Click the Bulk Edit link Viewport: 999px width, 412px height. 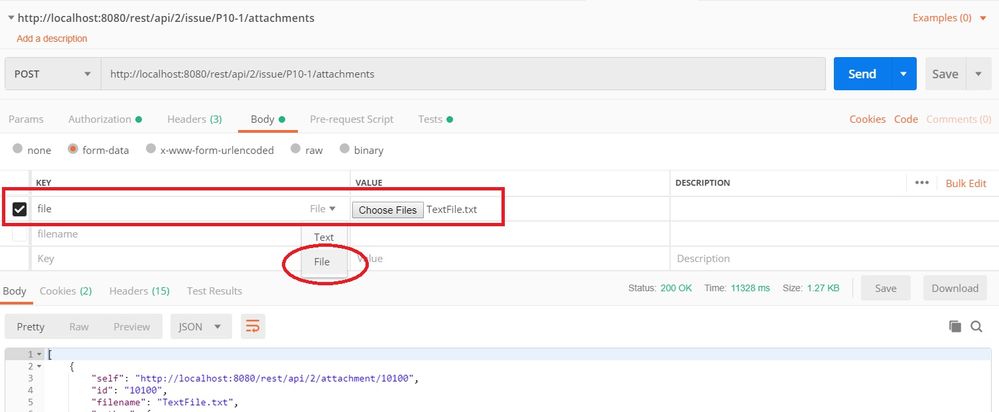tap(966, 183)
